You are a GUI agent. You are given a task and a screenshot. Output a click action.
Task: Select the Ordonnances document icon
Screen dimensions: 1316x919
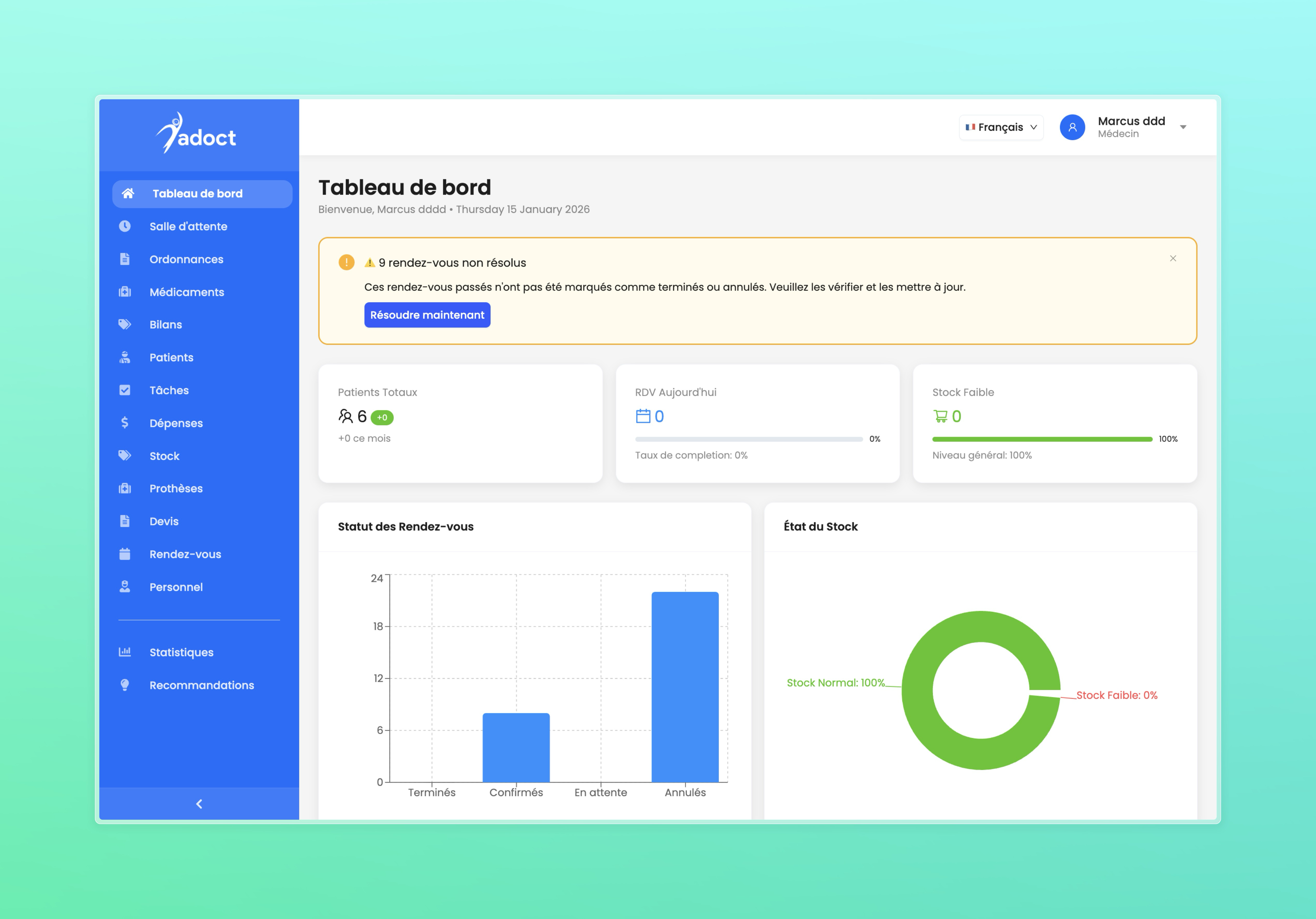[125, 259]
